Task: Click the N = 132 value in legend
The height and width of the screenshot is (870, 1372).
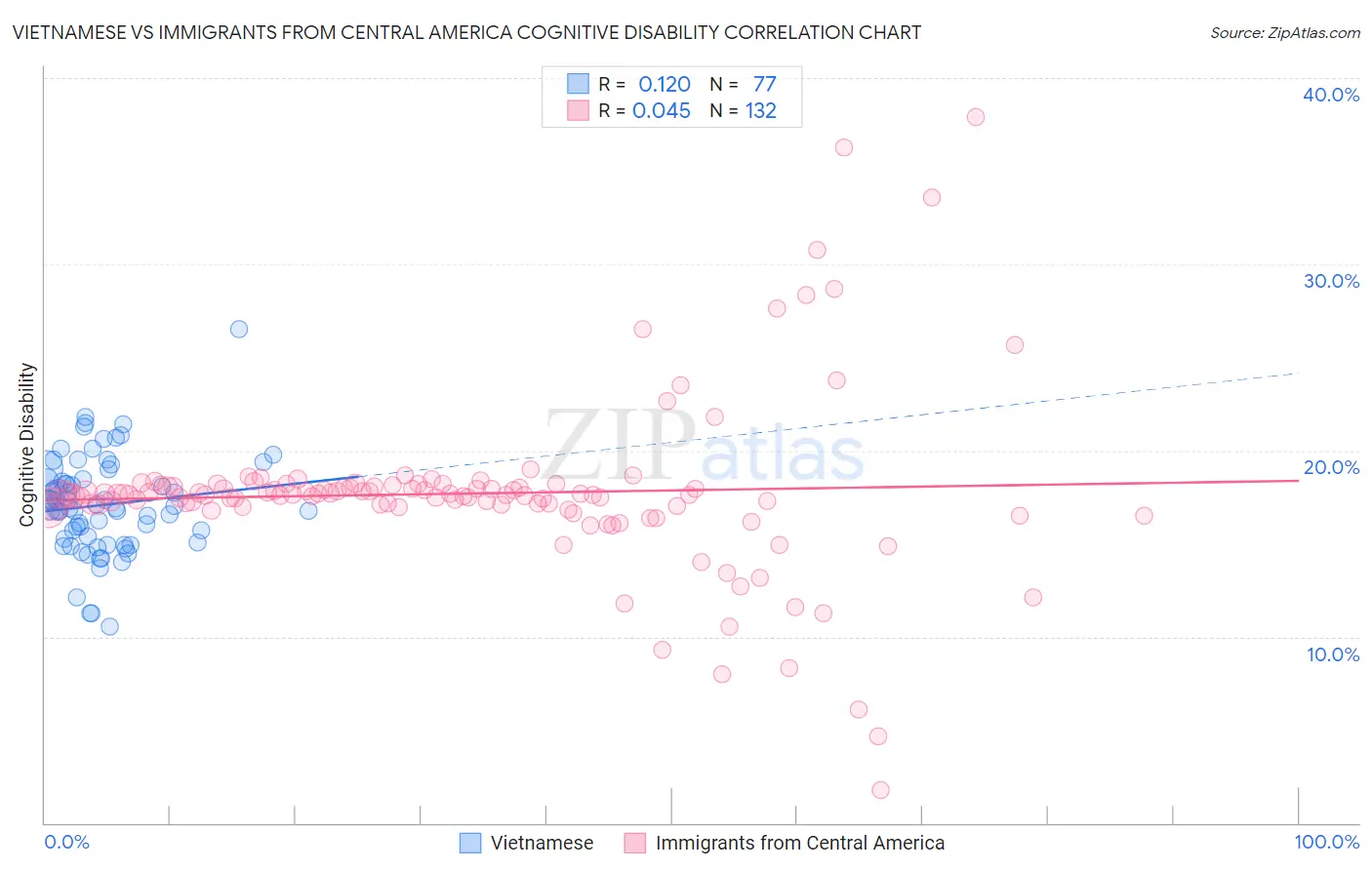Action: pos(744,110)
